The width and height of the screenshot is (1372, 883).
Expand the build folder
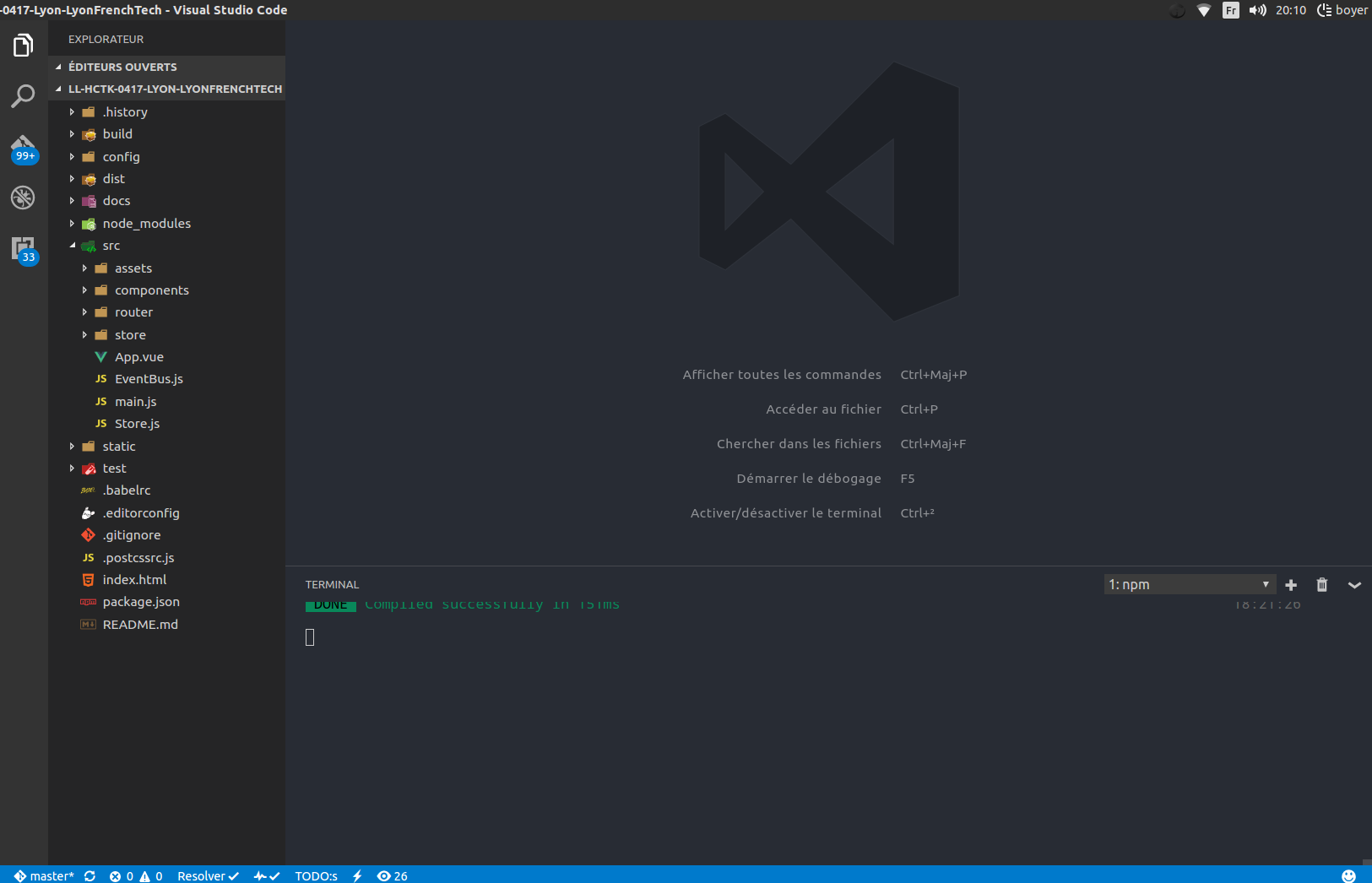(x=166, y=133)
